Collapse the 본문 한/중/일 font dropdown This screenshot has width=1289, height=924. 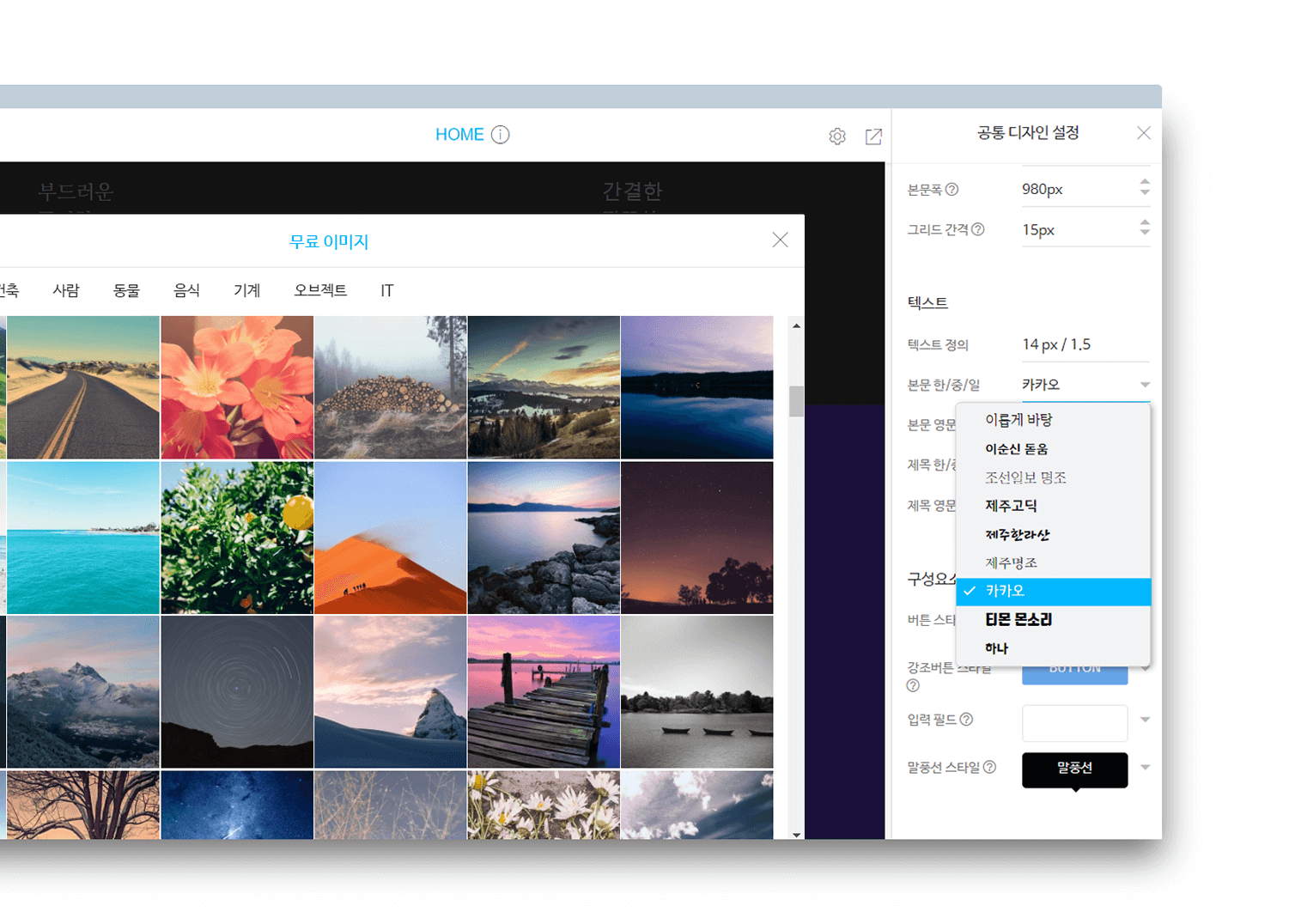1145,385
